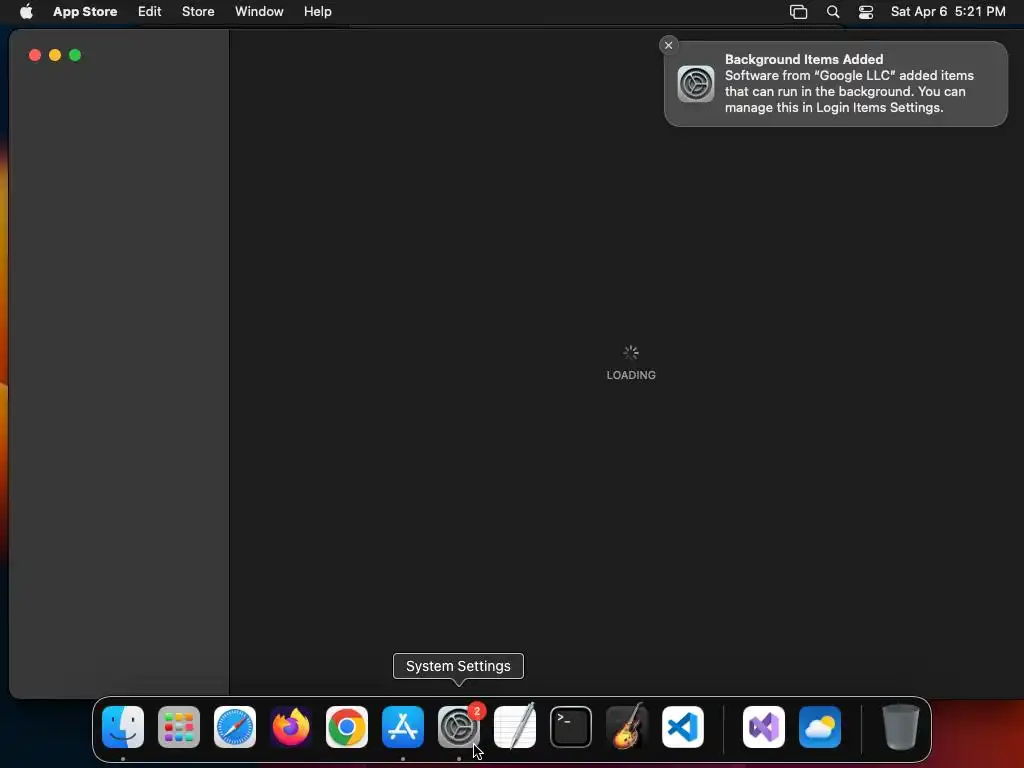Click the App Store Dock icon
Screen dimensions: 1024x768
pos(403,727)
